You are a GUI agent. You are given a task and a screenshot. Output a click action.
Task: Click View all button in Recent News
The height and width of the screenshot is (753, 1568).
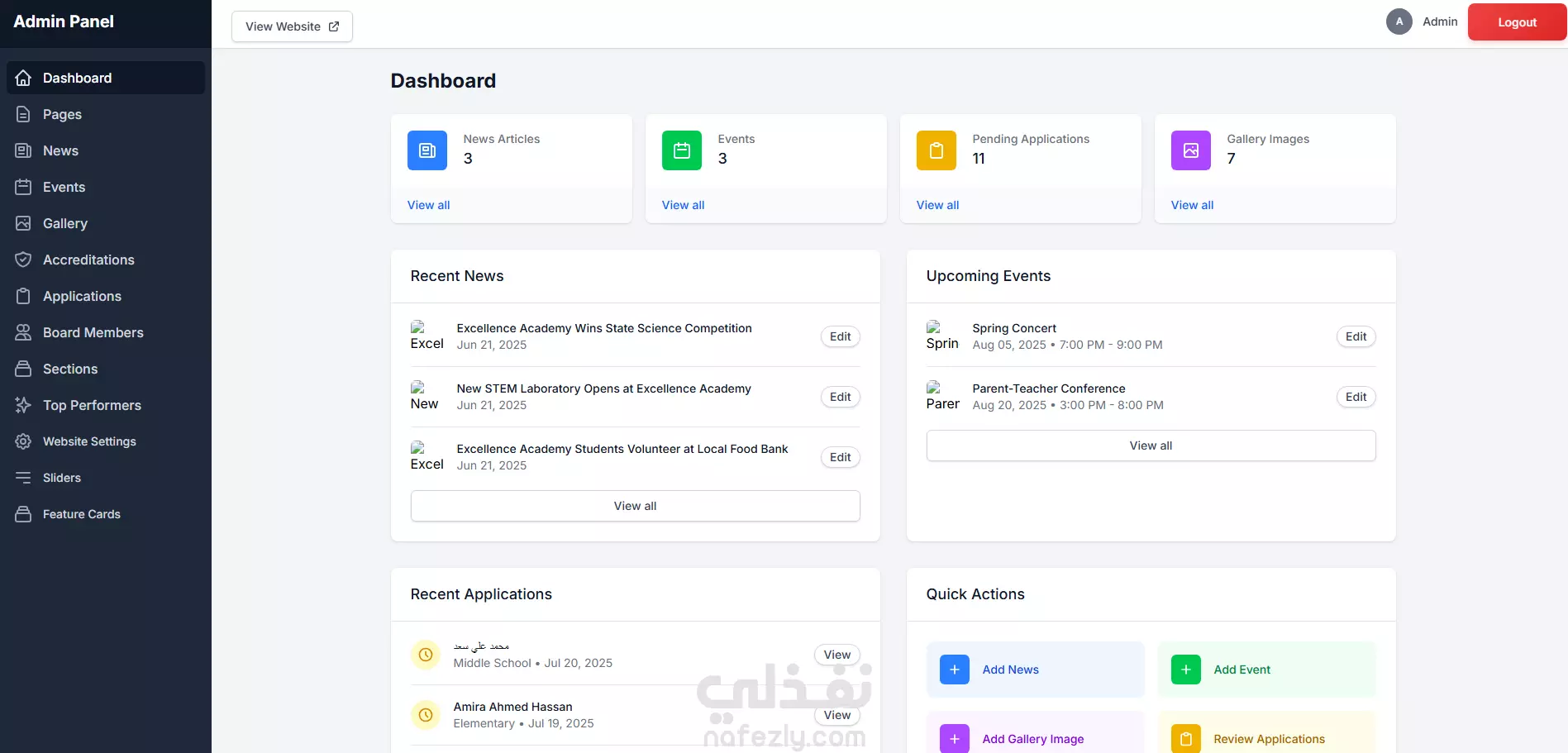(x=635, y=506)
